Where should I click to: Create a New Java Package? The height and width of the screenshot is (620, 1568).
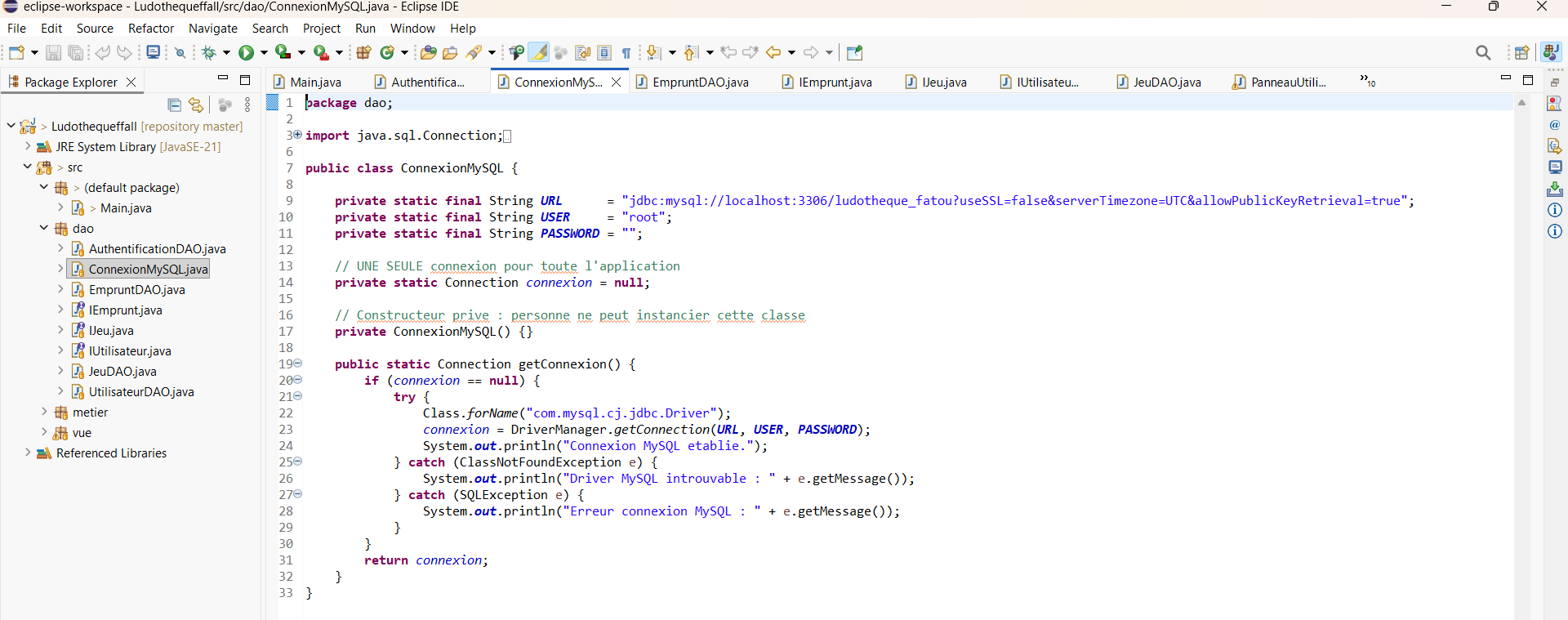[363, 52]
